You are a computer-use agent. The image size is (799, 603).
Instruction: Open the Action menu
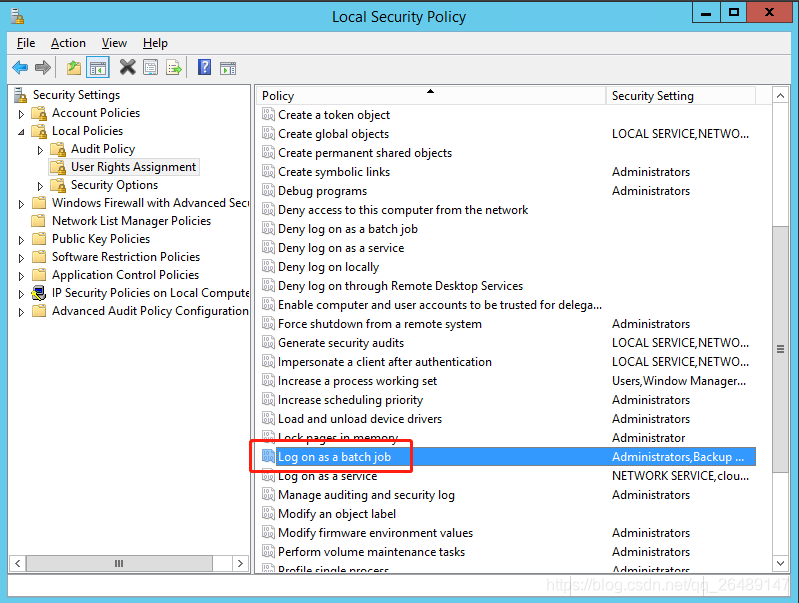click(68, 43)
